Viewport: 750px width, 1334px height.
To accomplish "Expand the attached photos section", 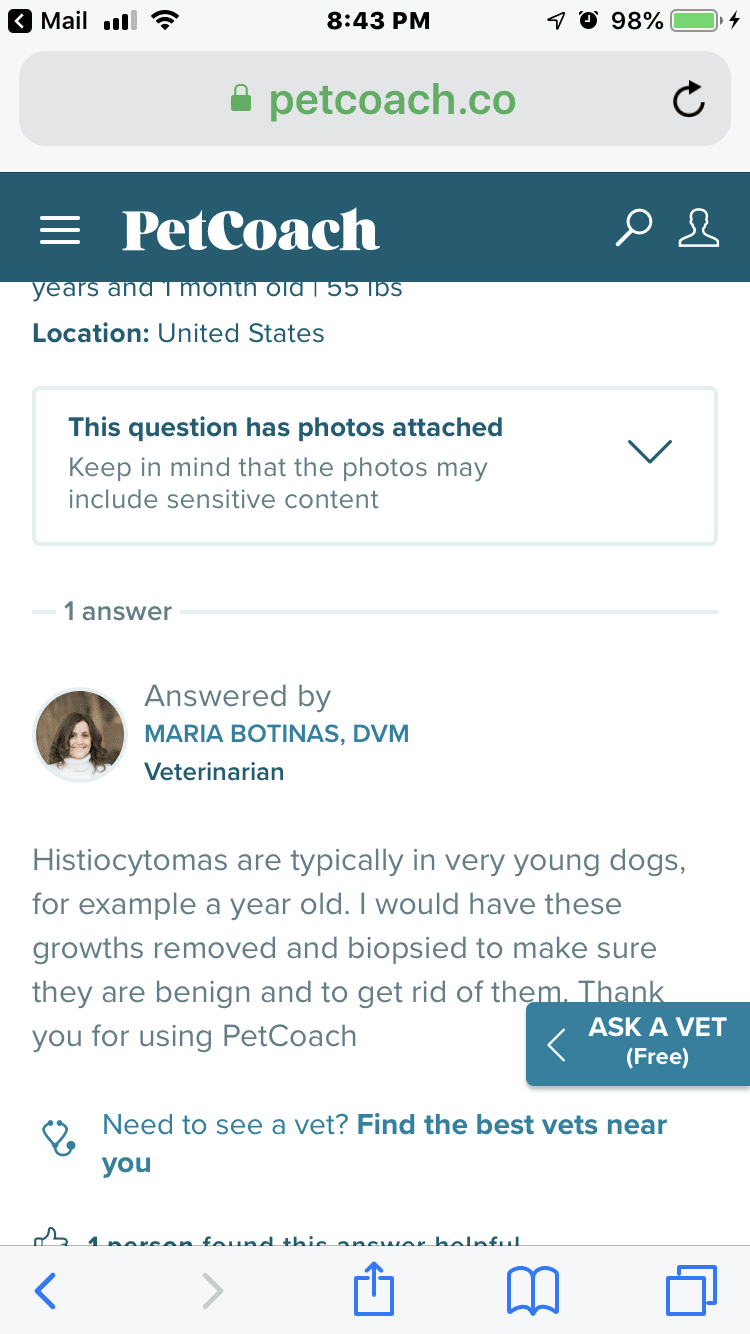I will (649, 452).
